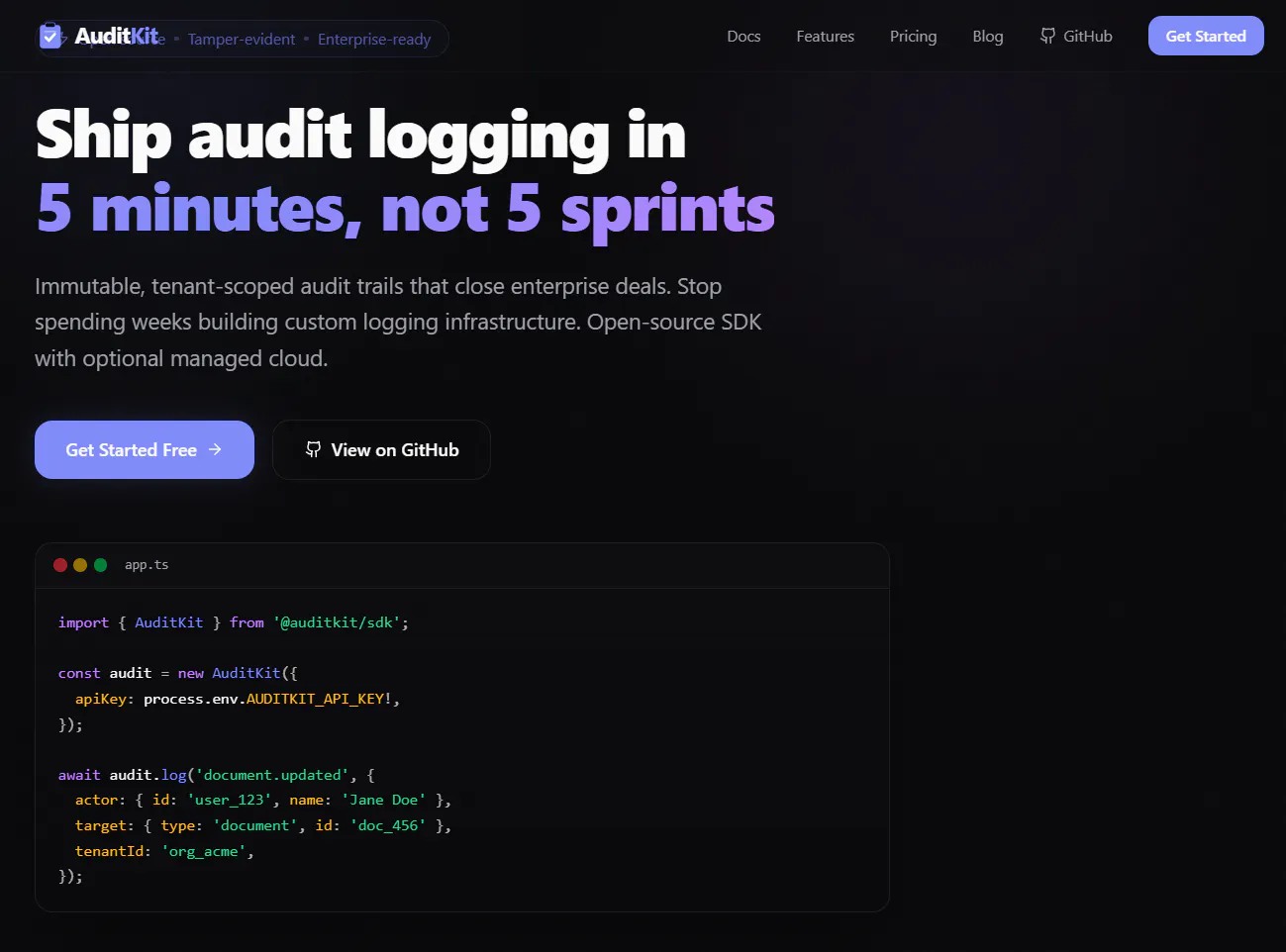The height and width of the screenshot is (952, 1286).
Task: Open the Features nav item
Action: (x=825, y=36)
